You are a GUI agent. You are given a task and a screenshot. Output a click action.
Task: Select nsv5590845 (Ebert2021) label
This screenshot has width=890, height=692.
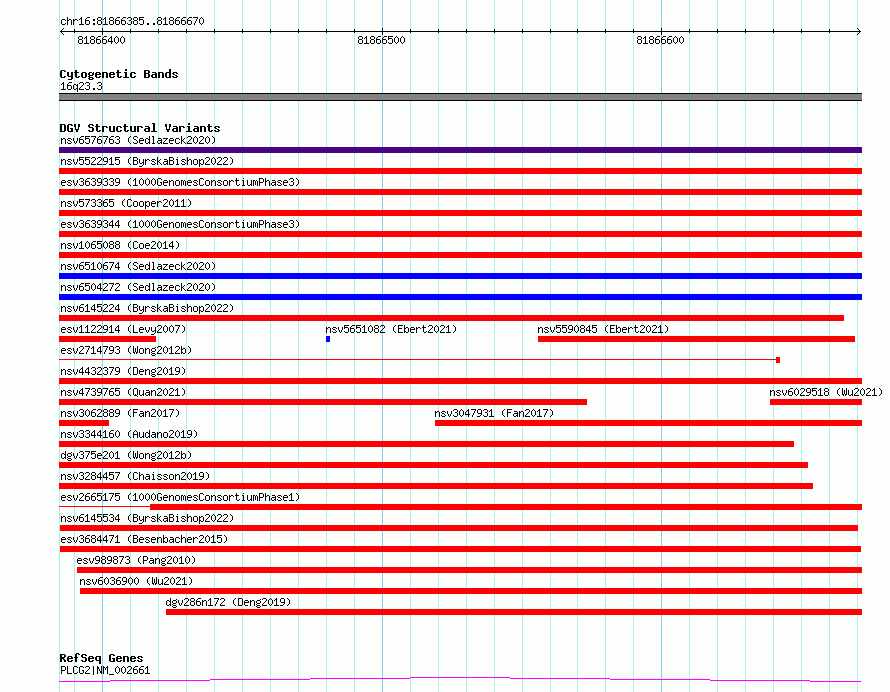pos(603,329)
